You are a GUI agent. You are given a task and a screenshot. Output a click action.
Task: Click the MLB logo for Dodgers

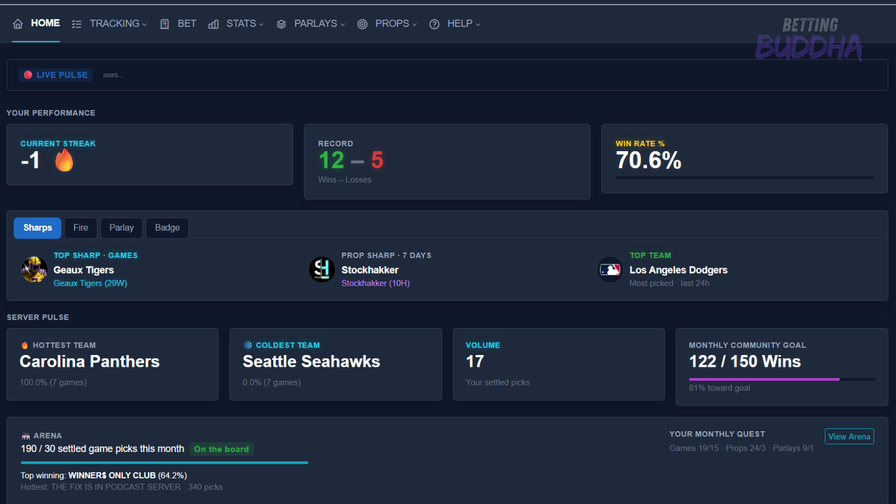(x=610, y=269)
